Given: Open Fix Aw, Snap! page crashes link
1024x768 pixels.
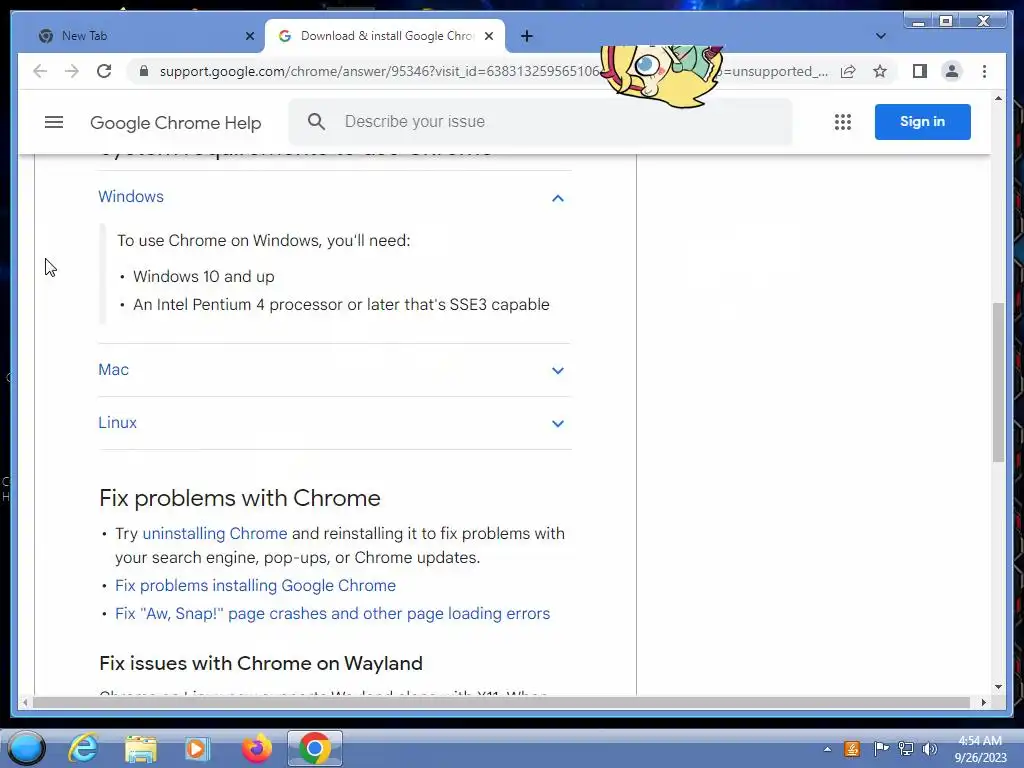Looking at the screenshot, I should [332, 614].
